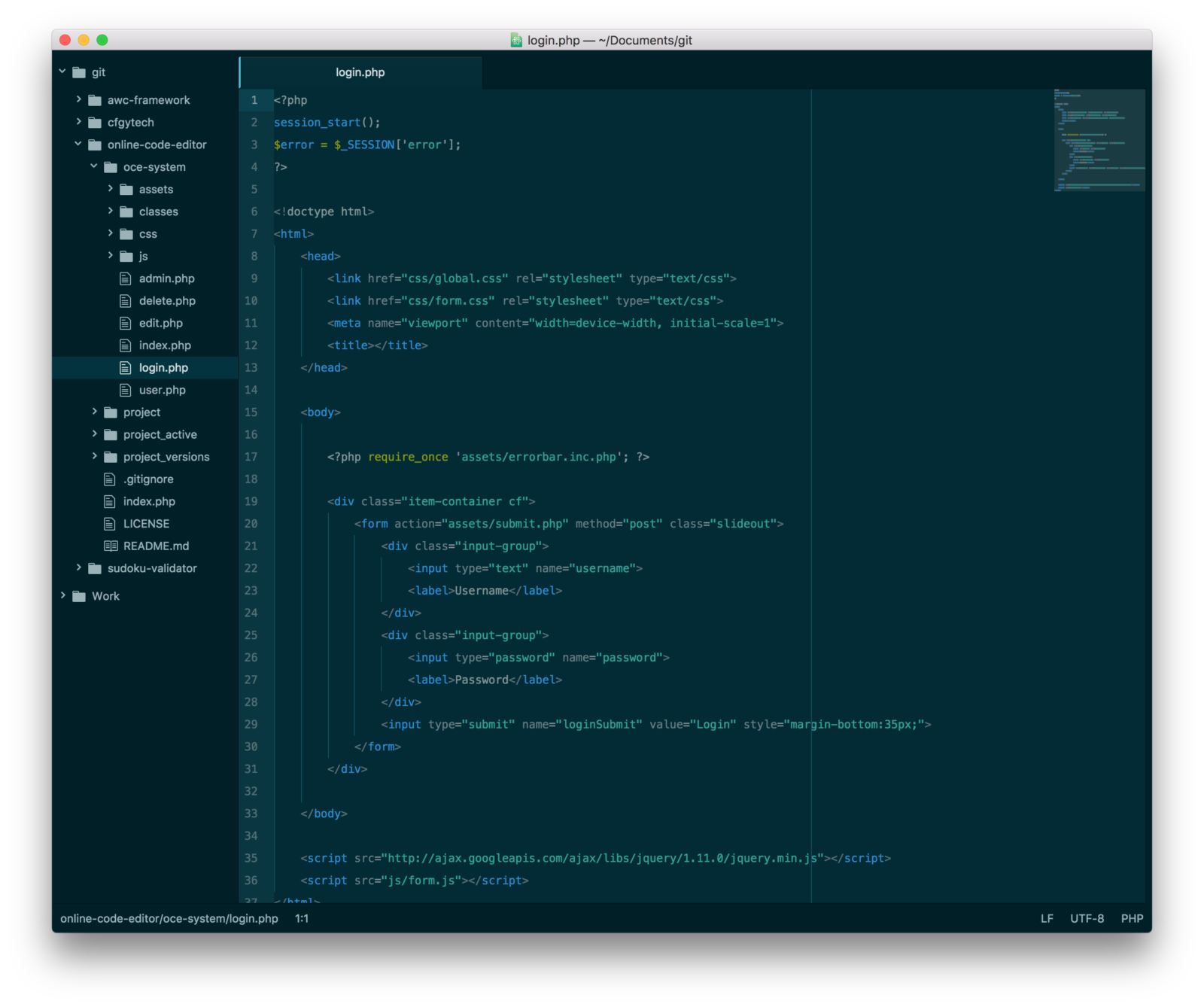Expand the cfgytech folder chevron
The image size is (1204, 1007).
78,122
